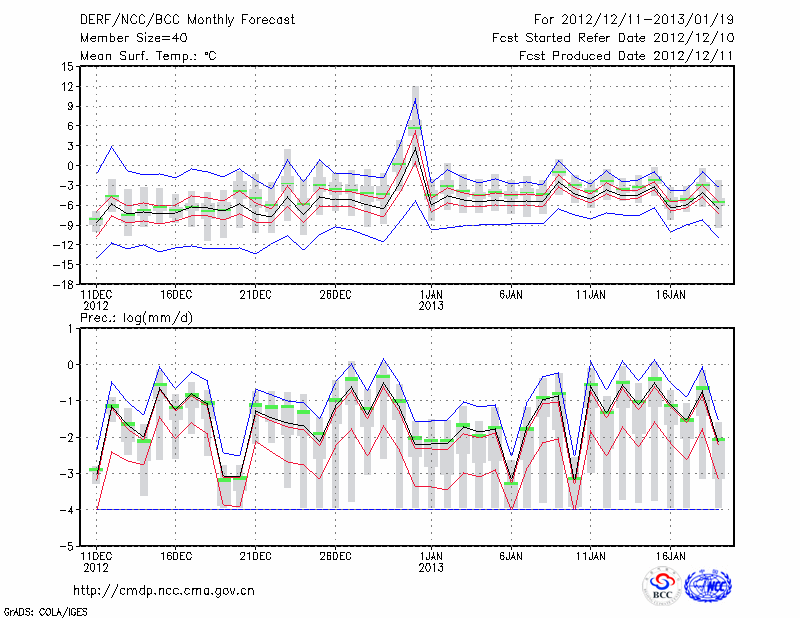The width and height of the screenshot is (800, 618).
Task: Click the GrADS: COLA/IGES credit text
Action: click(x=48, y=610)
